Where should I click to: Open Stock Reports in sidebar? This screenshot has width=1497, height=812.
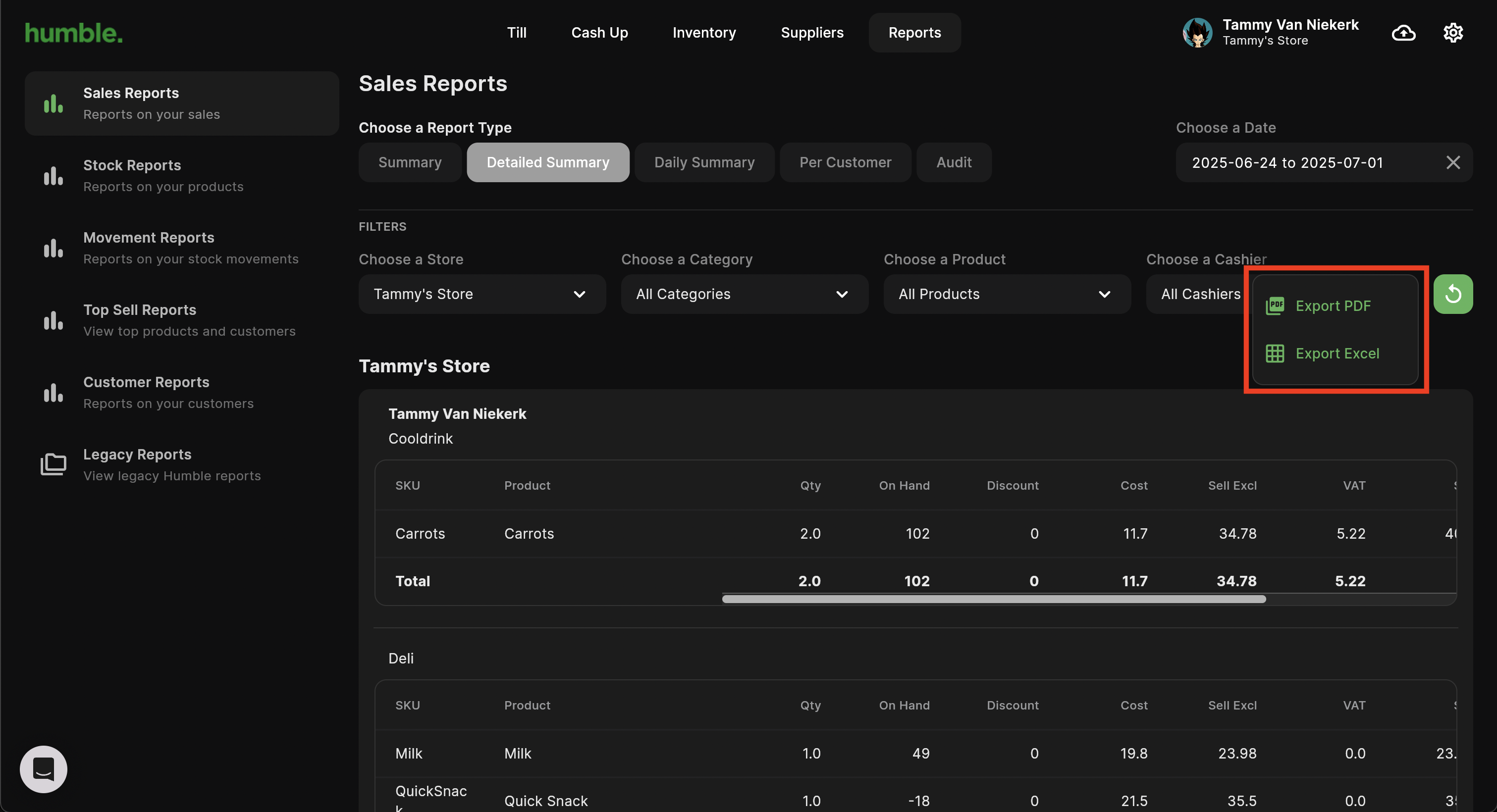coord(182,176)
